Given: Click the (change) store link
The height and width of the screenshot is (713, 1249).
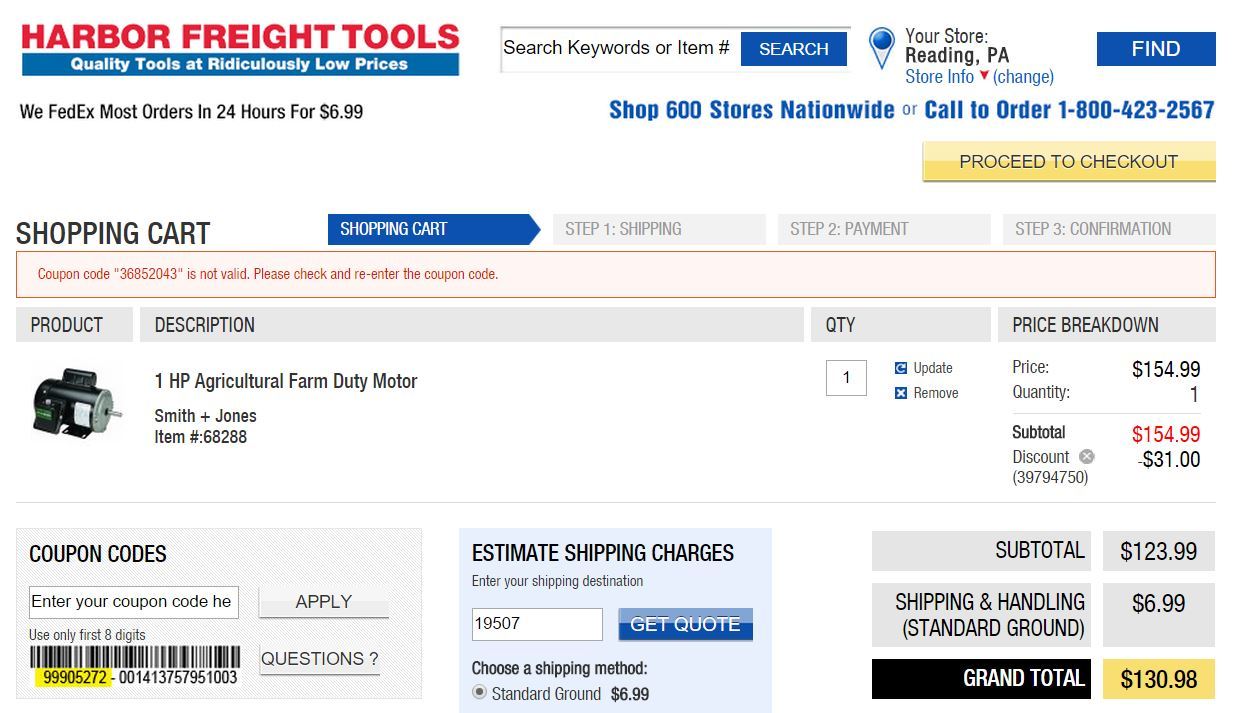Looking at the screenshot, I should click(x=1023, y=76).
